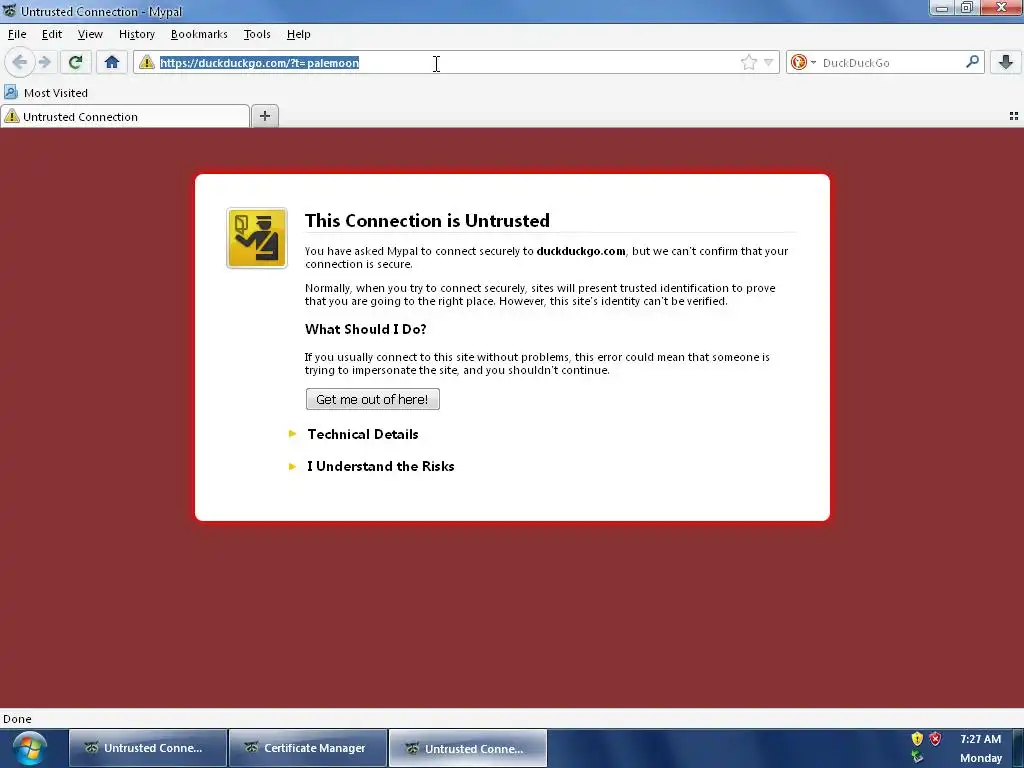Go back one page with the back arrow
1024x768 pixels.
20,63
